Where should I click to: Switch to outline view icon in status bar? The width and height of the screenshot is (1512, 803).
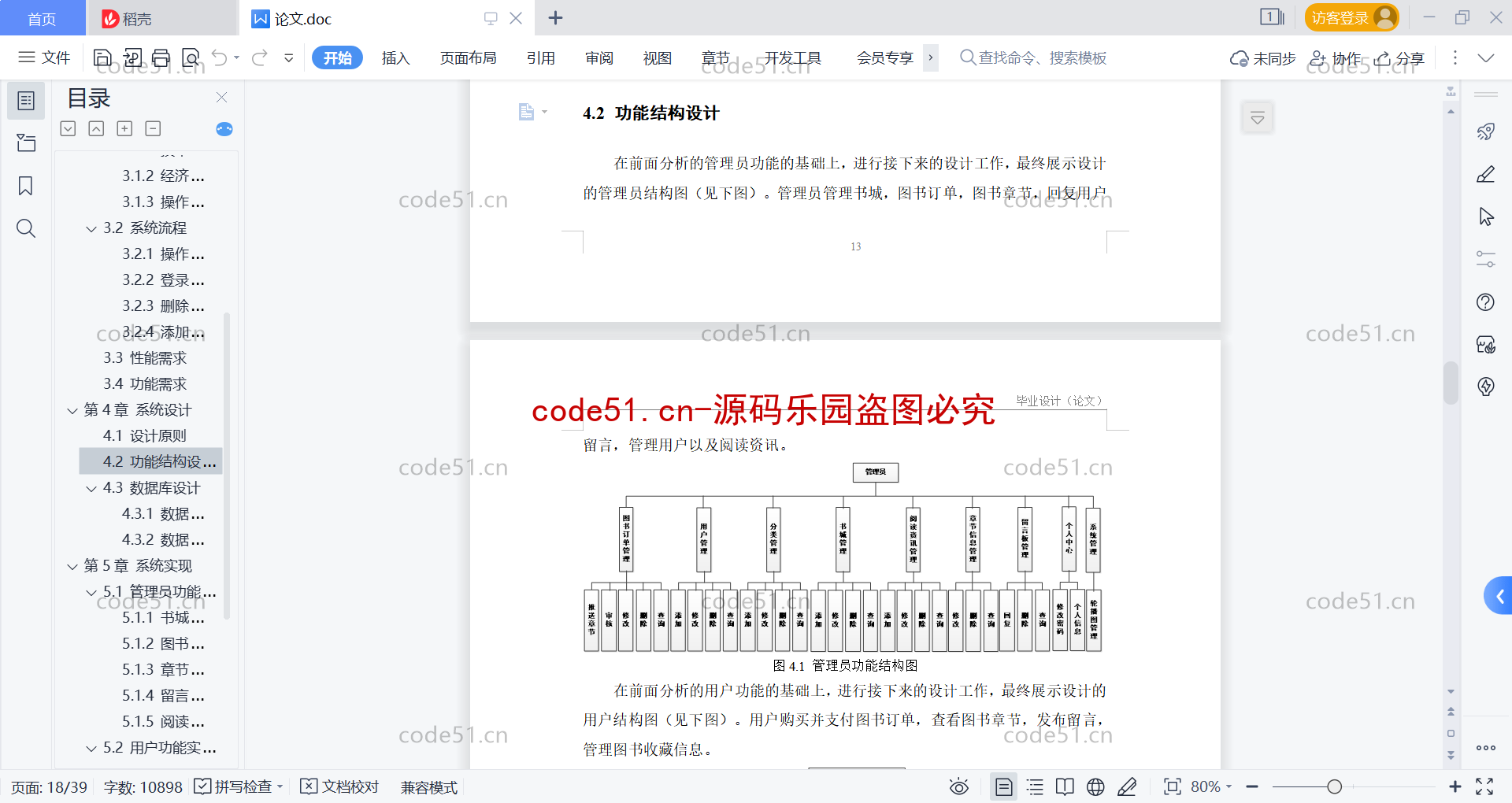tap(1035, 786)
